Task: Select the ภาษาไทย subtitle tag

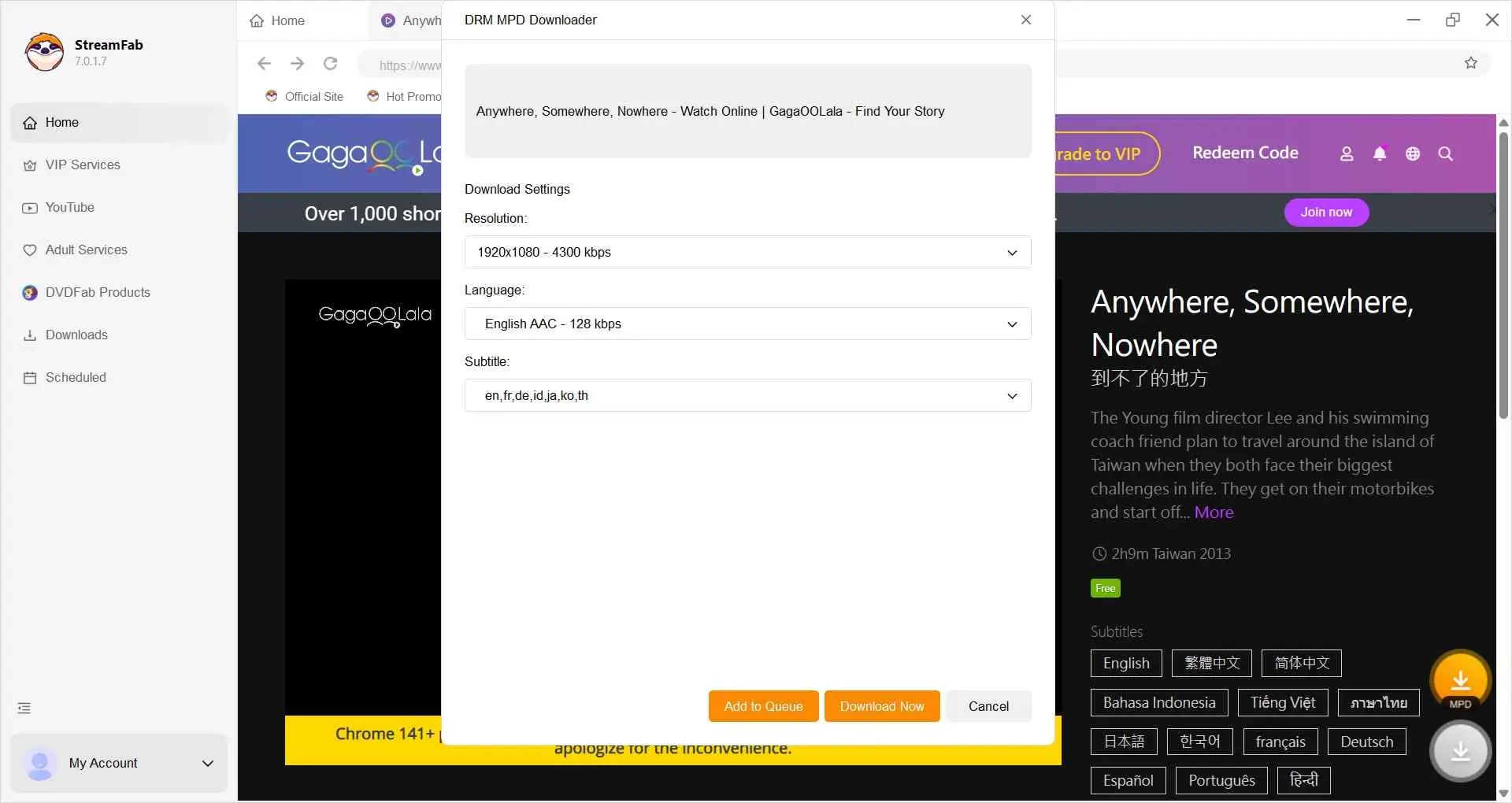Action: point(1379,703)
